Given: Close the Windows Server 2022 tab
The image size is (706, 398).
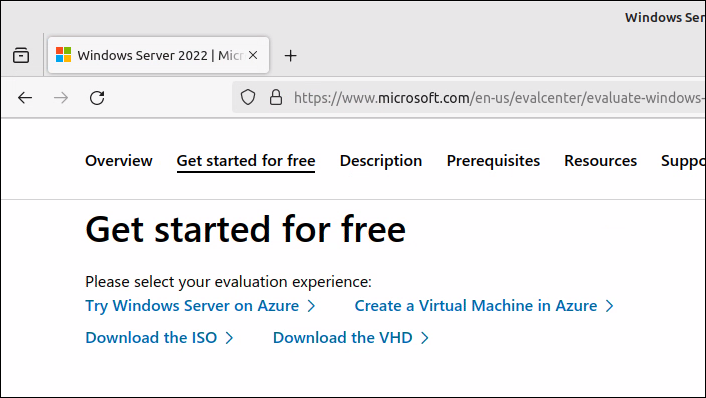Looking at the screenshot, I should click(253, 55).
